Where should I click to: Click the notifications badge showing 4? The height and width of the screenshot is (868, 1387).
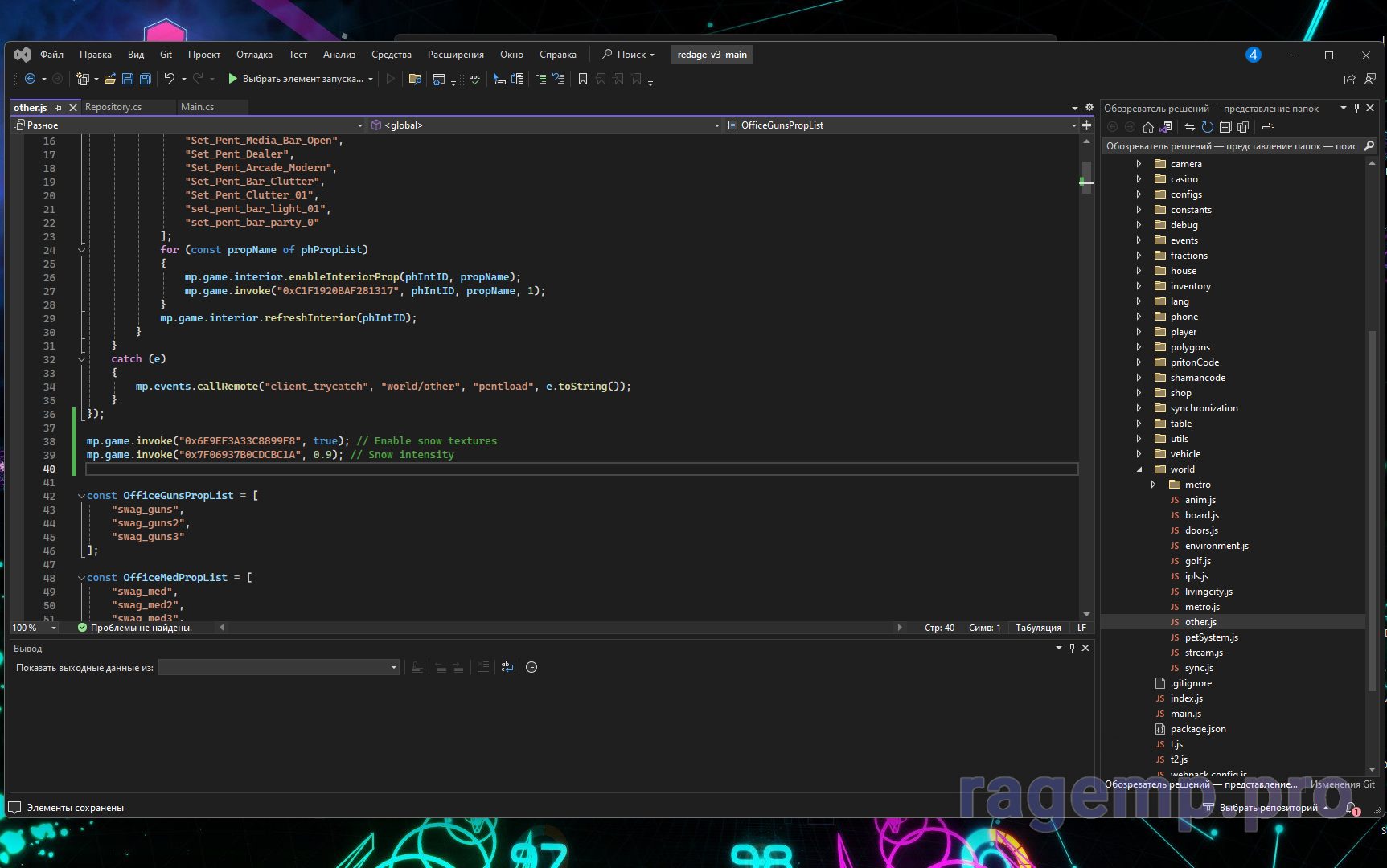[1254, 55]
